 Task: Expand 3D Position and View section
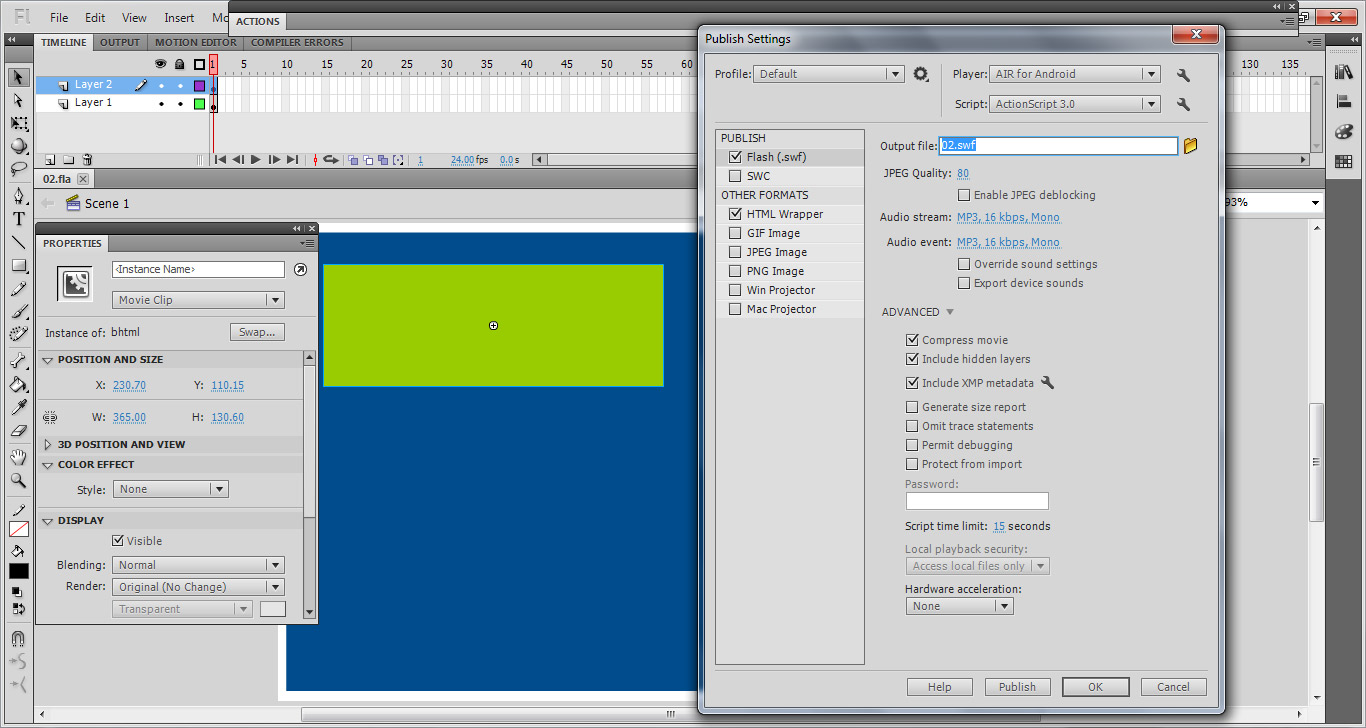(49, 444)
